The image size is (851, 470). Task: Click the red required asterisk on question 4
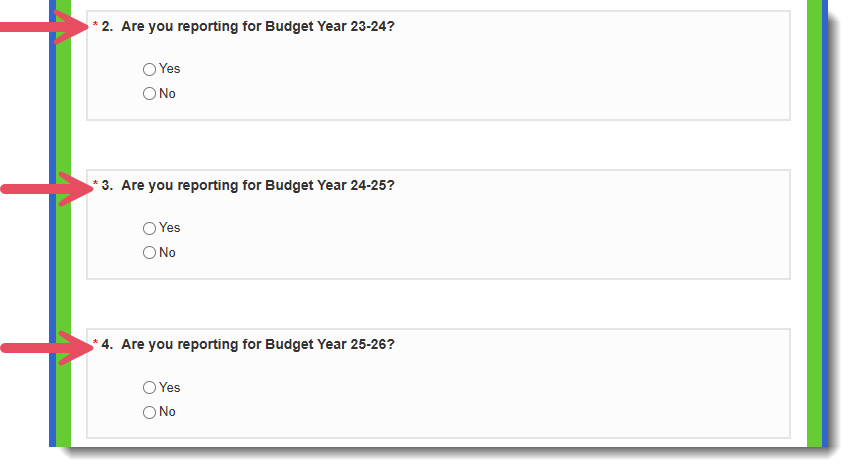[96, 342]
